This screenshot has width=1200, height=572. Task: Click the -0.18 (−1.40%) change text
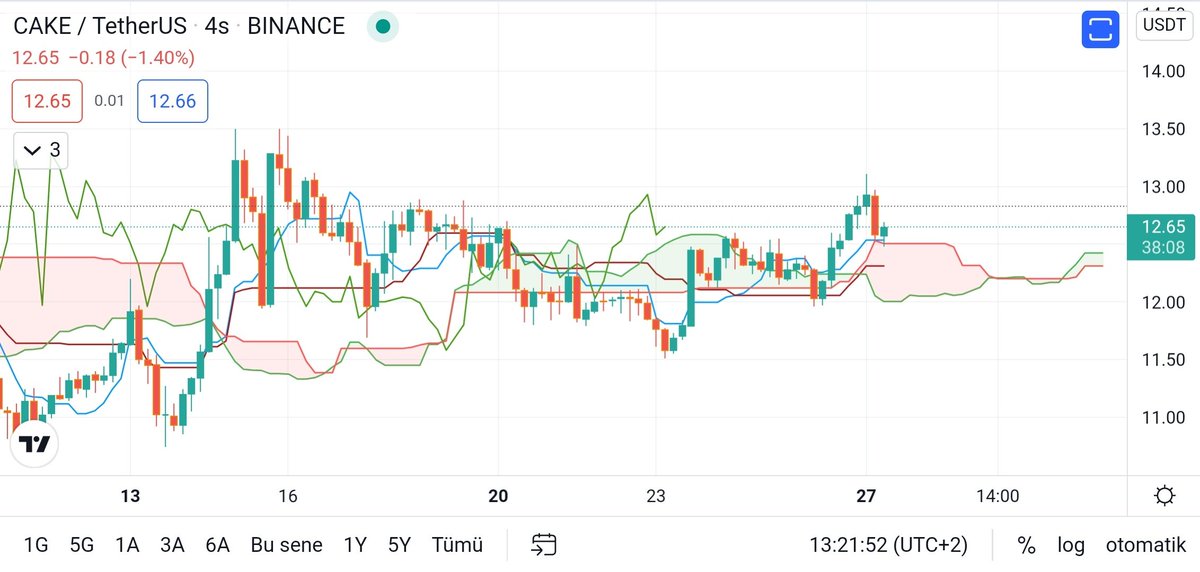pyautogui.click(x=132, y=59)
